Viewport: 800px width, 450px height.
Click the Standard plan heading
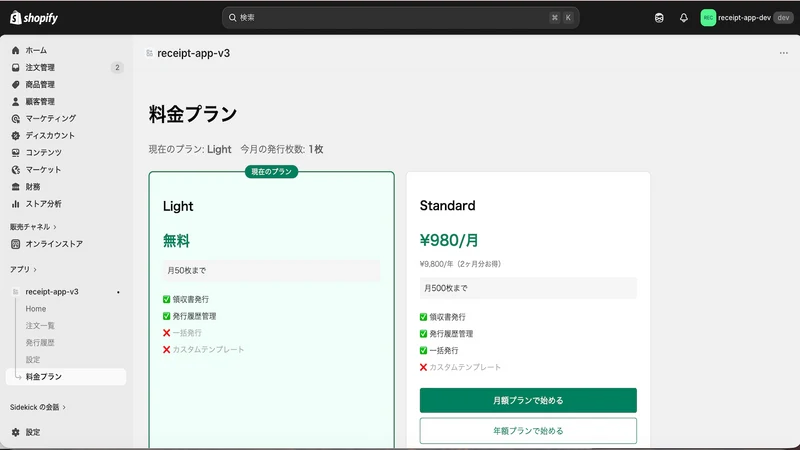pos(447,206)
